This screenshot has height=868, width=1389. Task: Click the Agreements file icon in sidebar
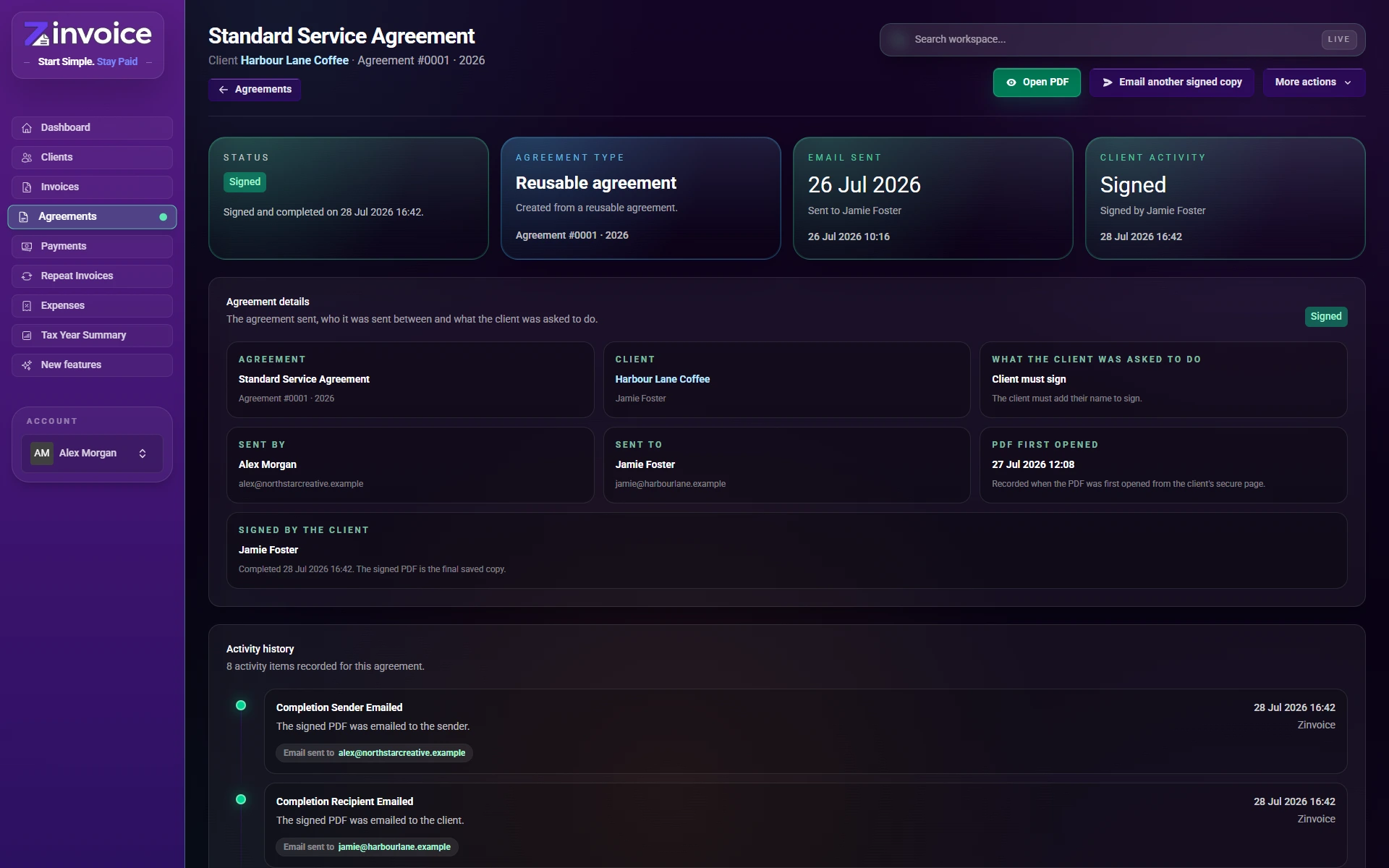click(x=24, y=217)
